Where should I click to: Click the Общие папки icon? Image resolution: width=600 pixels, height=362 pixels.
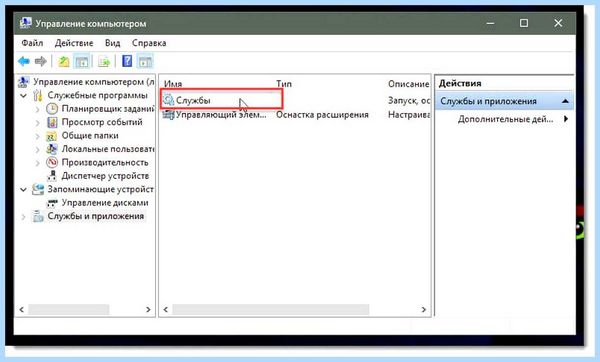tap(52, 136)
